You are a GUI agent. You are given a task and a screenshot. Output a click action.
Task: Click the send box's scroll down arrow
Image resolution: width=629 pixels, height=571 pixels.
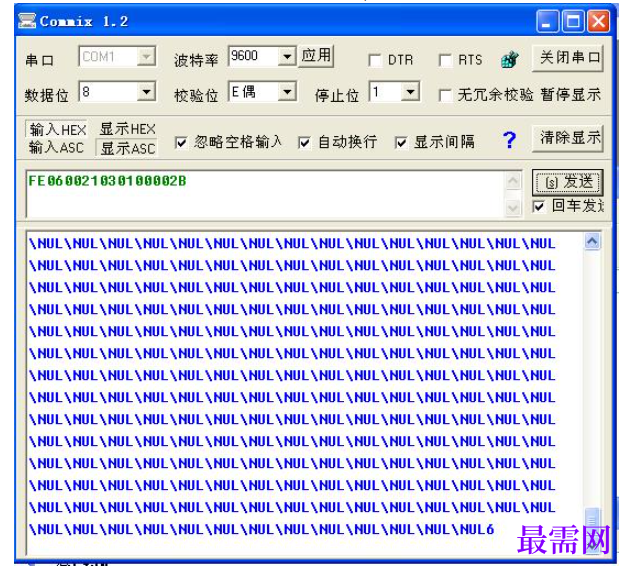click(513, 207)
